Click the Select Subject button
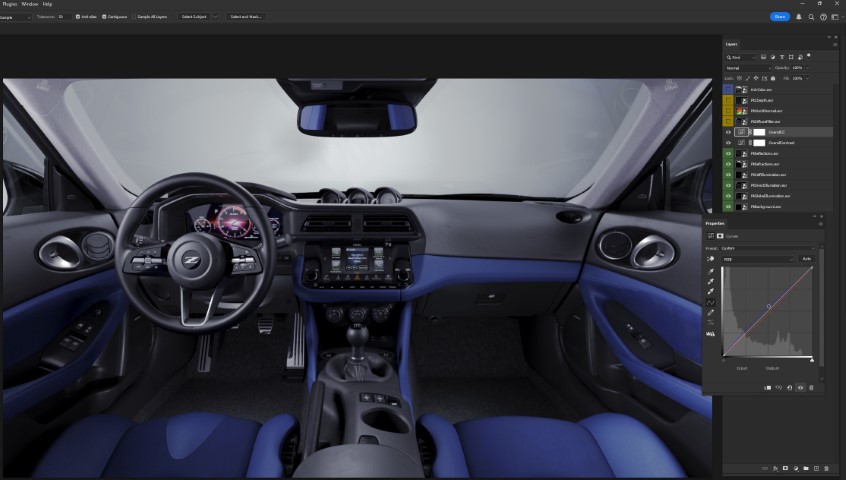This screenshot has height=480, width=846. tap(193, 17)
